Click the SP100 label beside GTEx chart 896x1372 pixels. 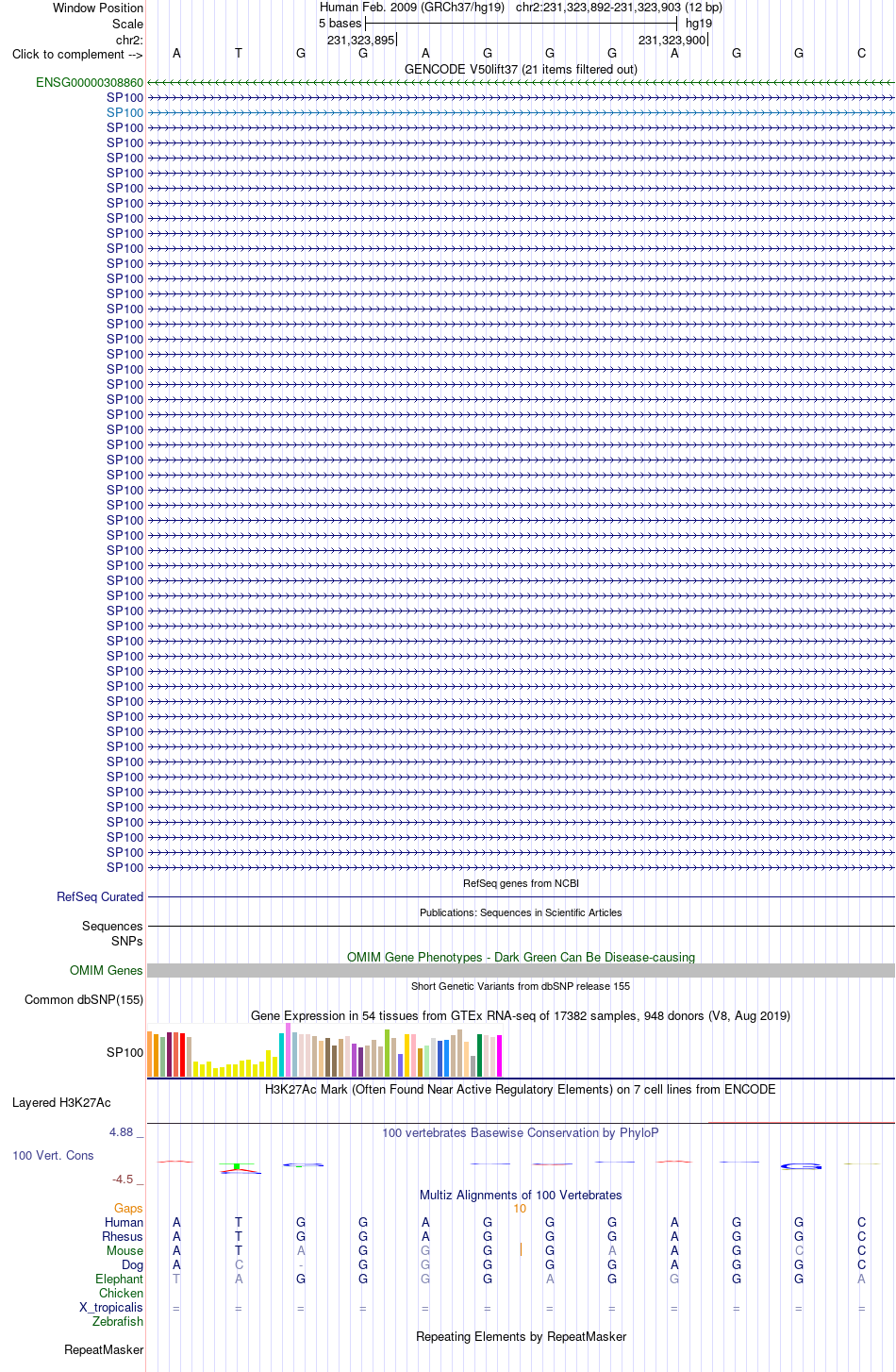tap(124, 1053)
